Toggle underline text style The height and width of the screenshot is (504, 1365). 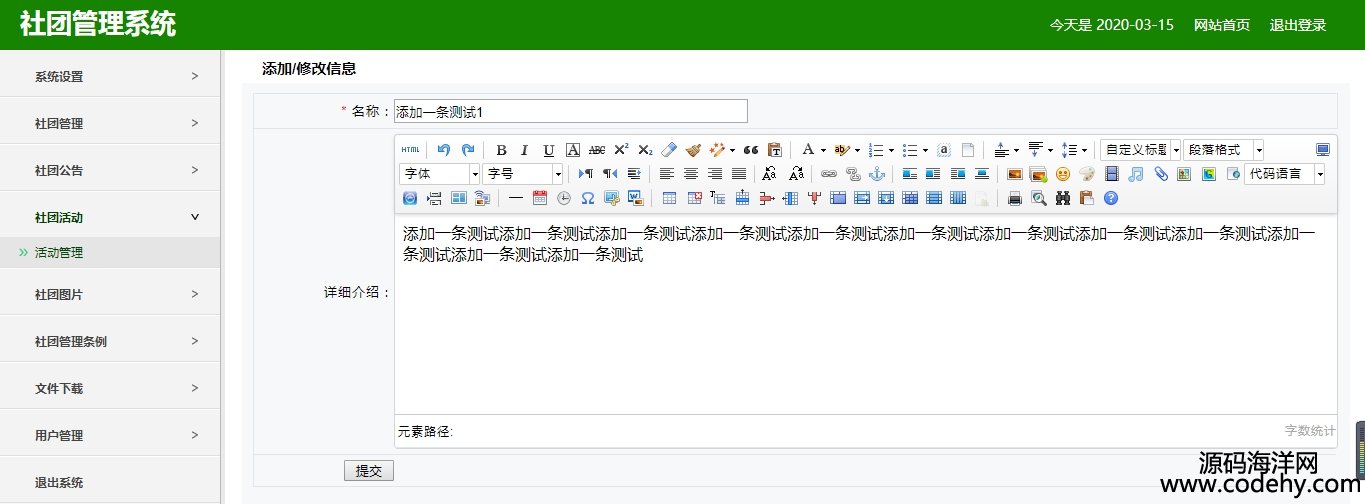pyautogui.click(x=548, y=150)
